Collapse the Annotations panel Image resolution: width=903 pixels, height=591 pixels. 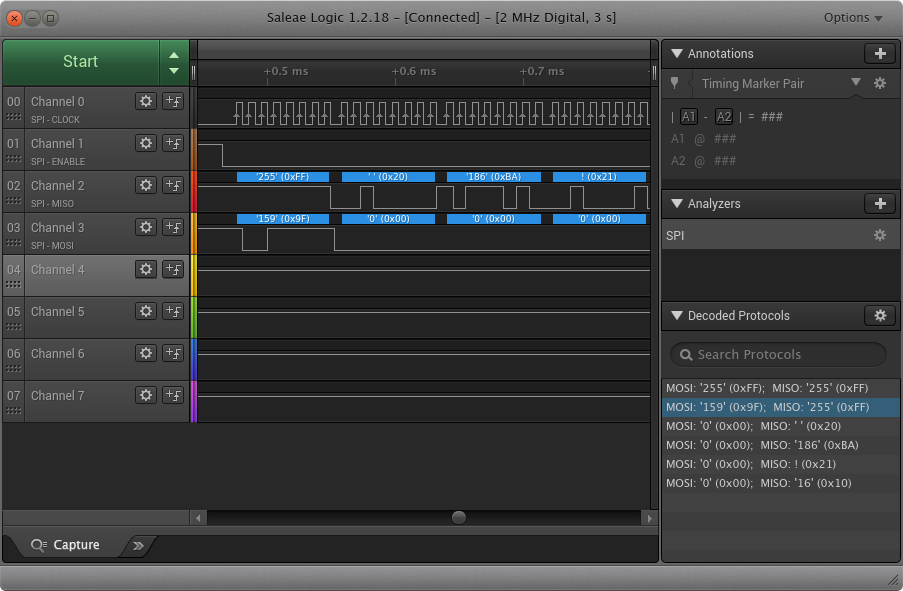(677, 54)
